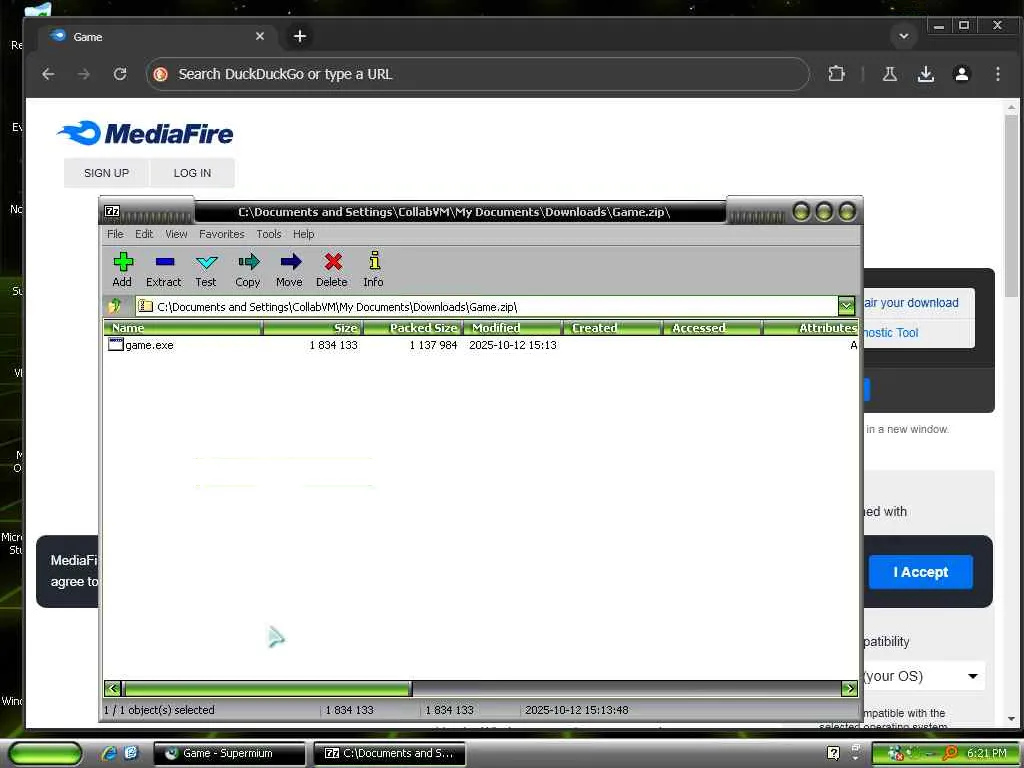Open the browser tab search dropdown
Screen dimensions: 1024x768
pyautogui.click(x=904, y=36)
